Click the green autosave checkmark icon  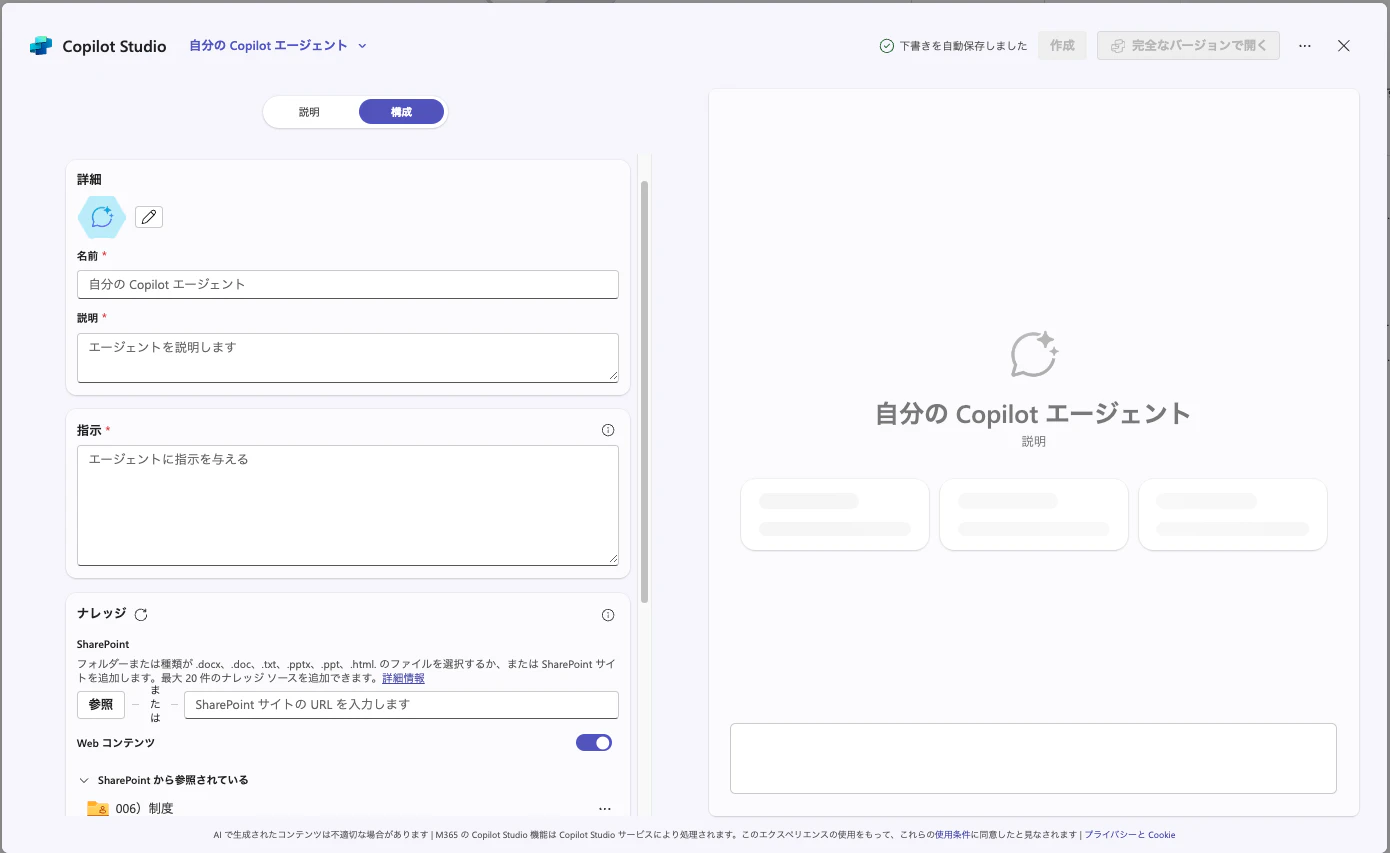[886, 46]
